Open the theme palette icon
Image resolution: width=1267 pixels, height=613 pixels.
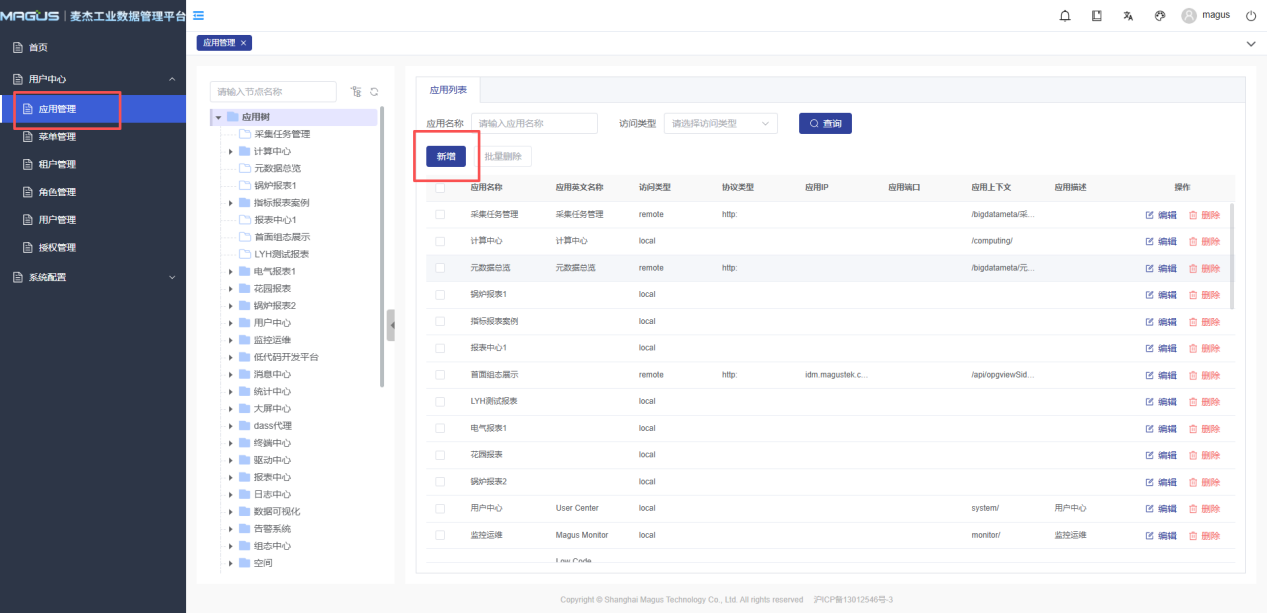[1160, 16]
